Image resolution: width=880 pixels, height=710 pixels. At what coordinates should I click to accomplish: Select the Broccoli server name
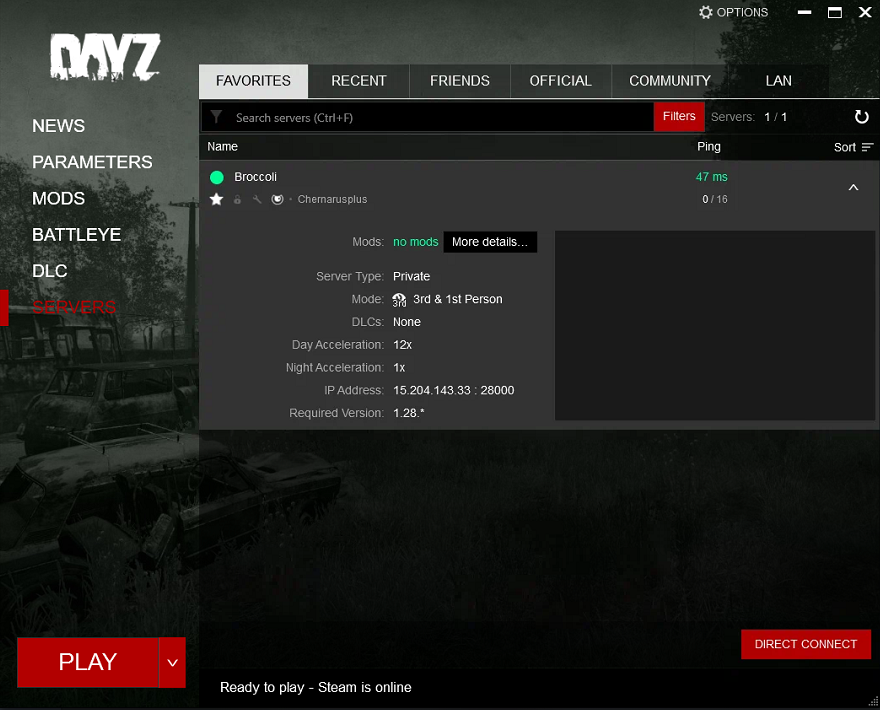[255, 177]
